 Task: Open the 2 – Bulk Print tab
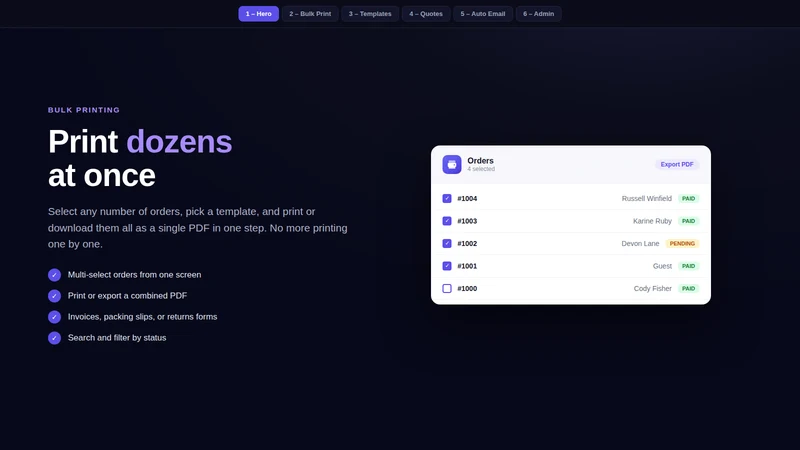[x=310, y=14]
